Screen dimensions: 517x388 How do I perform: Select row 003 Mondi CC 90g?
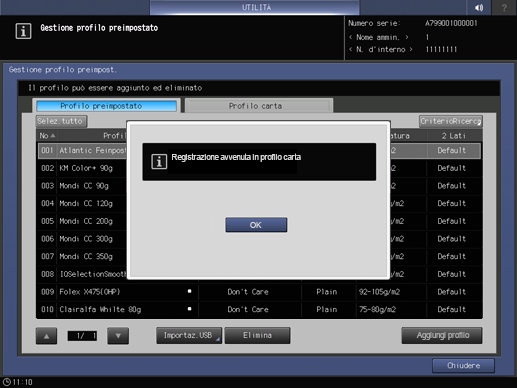tap(259, 186)
